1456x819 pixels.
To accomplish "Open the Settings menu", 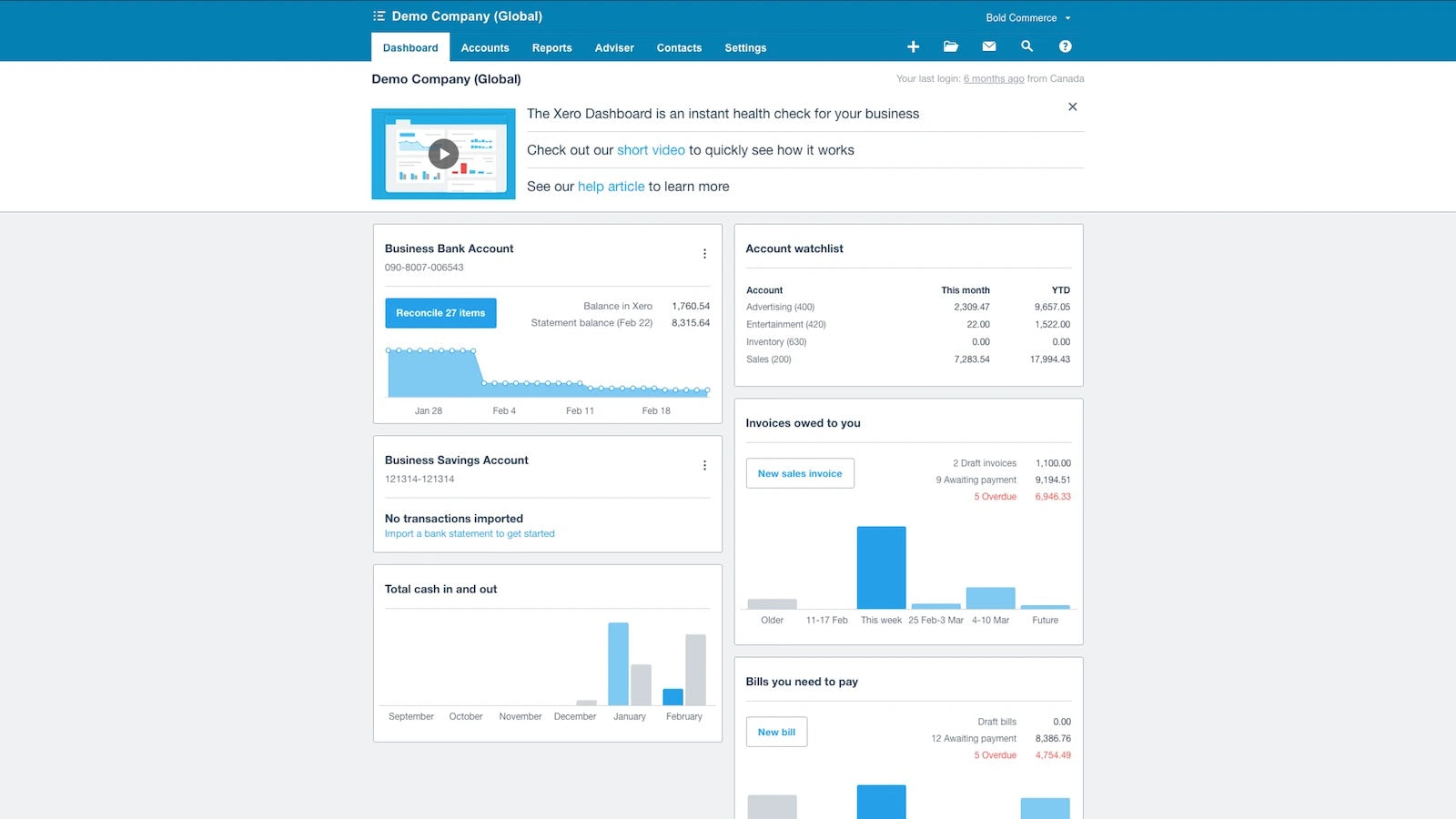I will coord(745,47).
